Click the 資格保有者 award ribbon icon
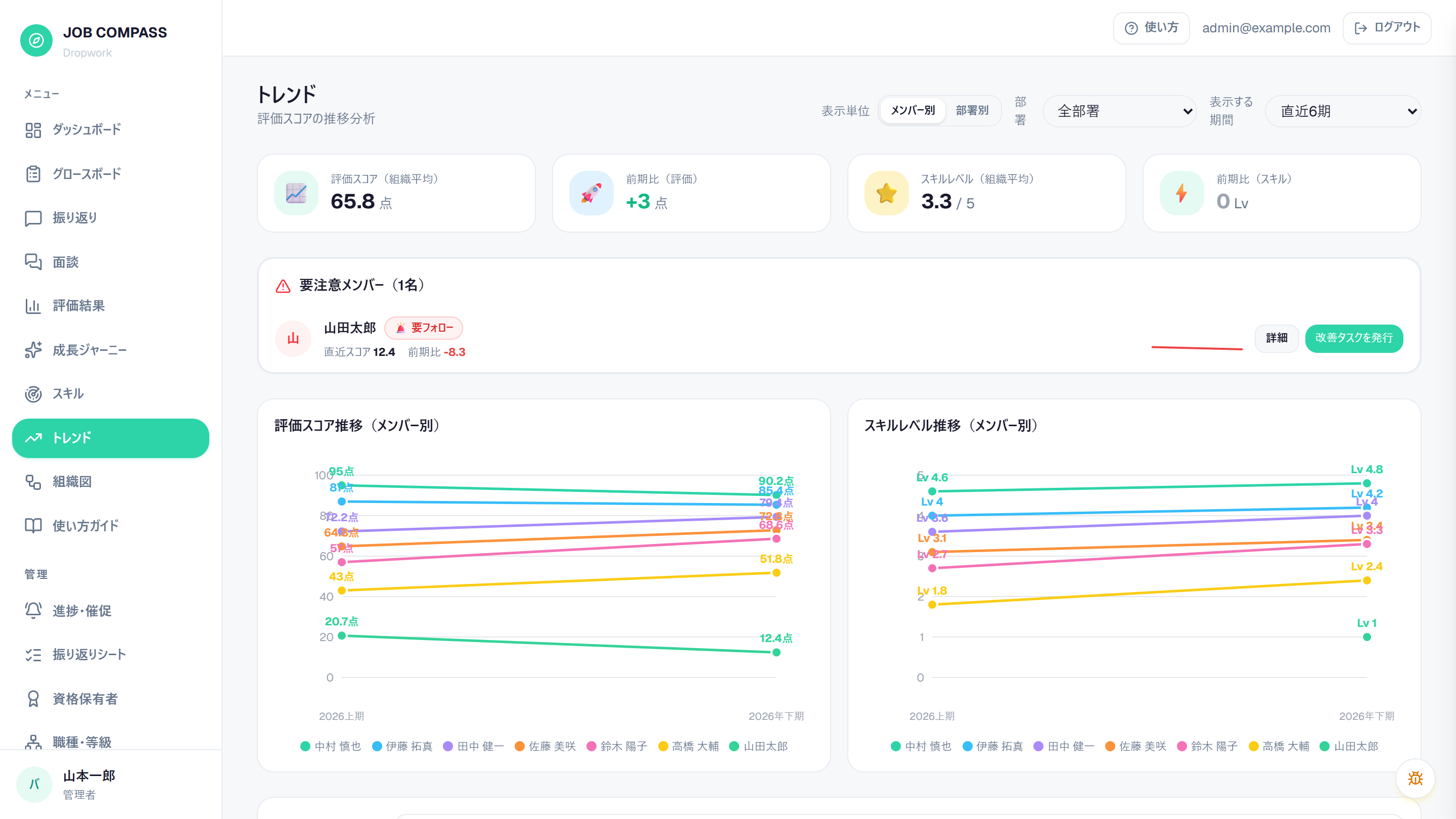 33,699
